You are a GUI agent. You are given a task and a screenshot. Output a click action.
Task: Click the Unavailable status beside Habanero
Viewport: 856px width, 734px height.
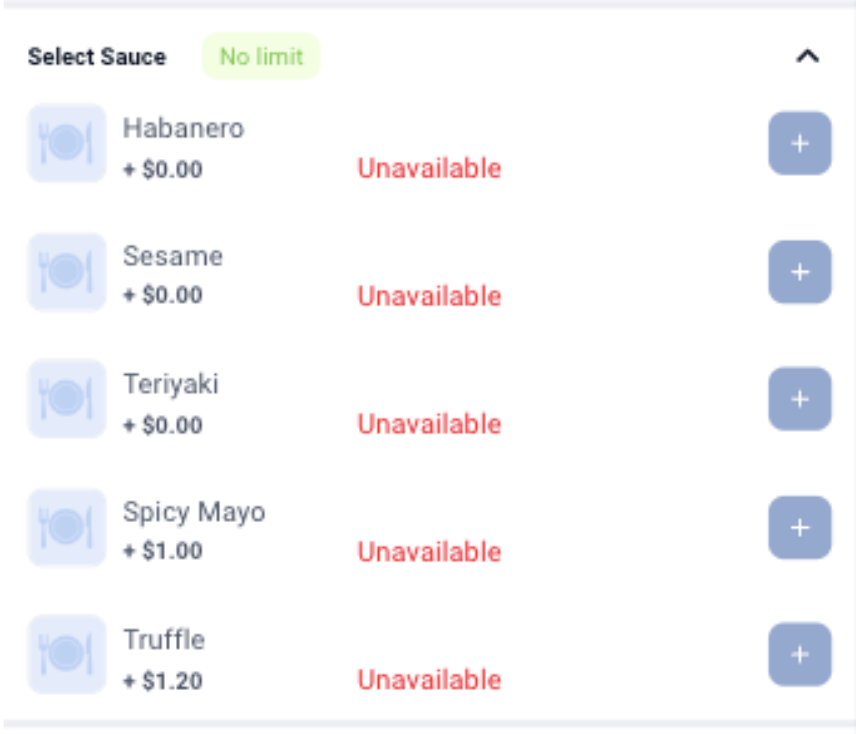(429, 169)
